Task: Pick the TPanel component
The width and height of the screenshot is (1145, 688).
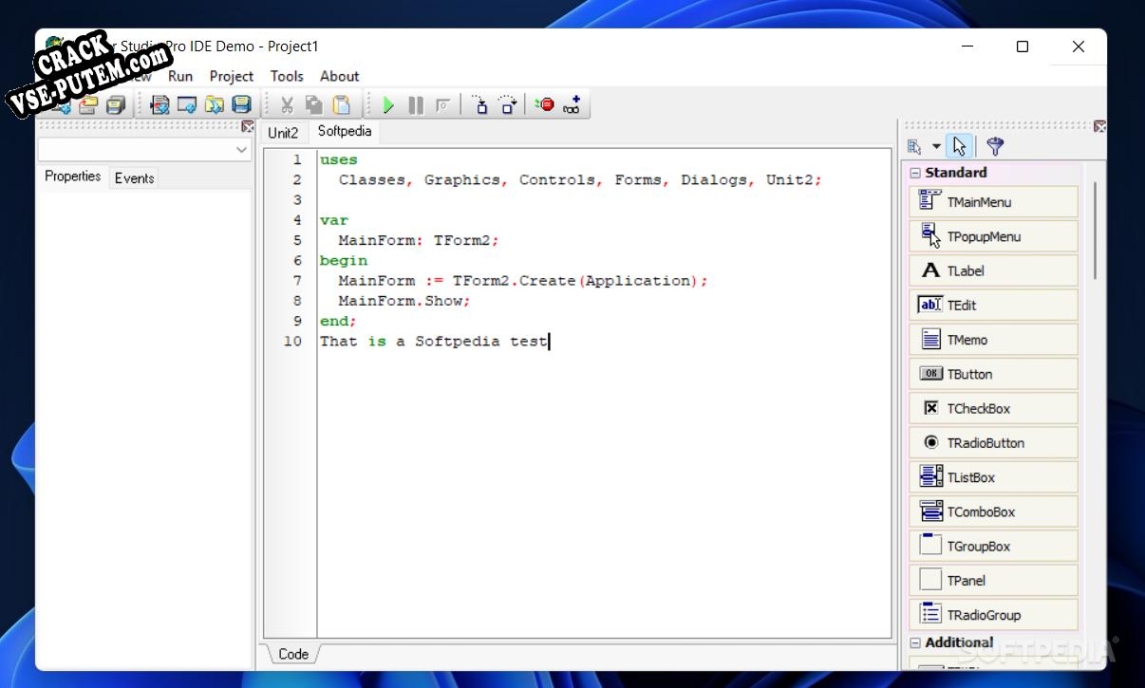Action: pyautogui.click(x=993, y=580)
